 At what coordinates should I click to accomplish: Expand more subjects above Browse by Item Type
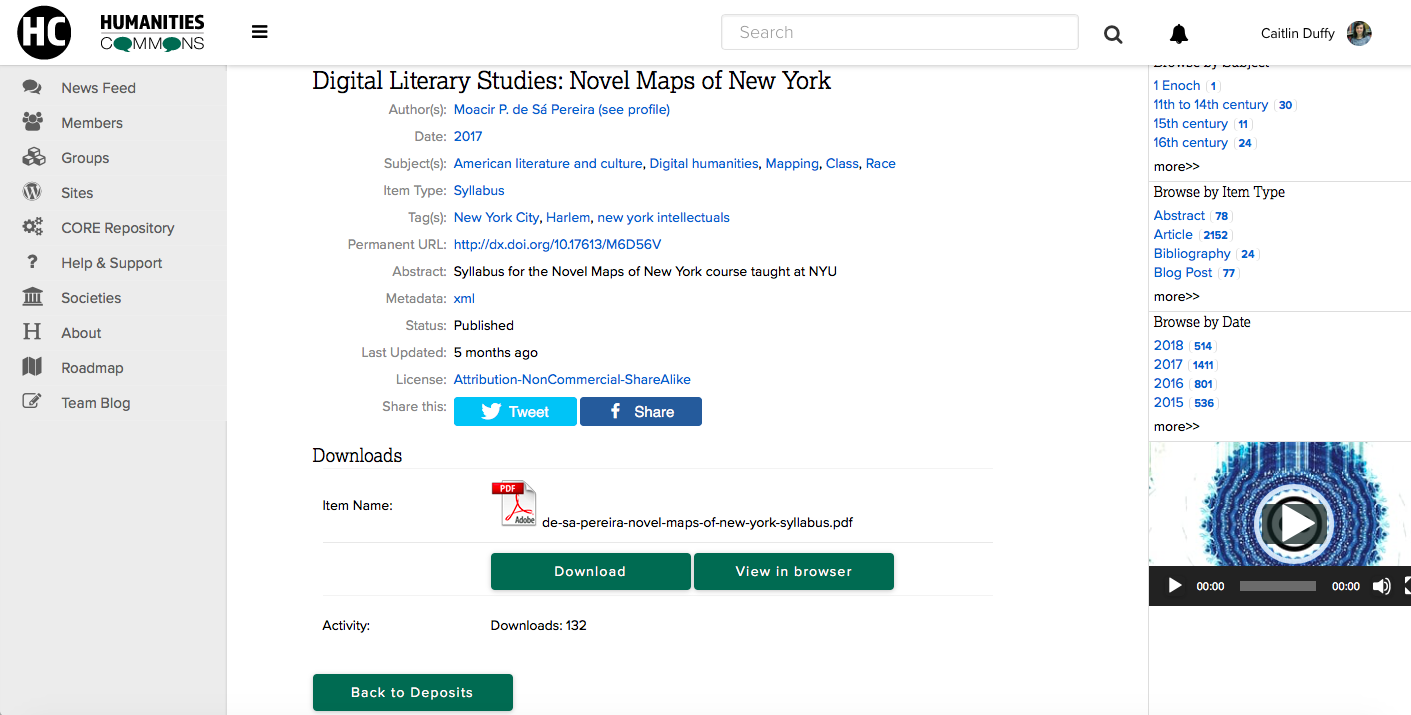1176,166
